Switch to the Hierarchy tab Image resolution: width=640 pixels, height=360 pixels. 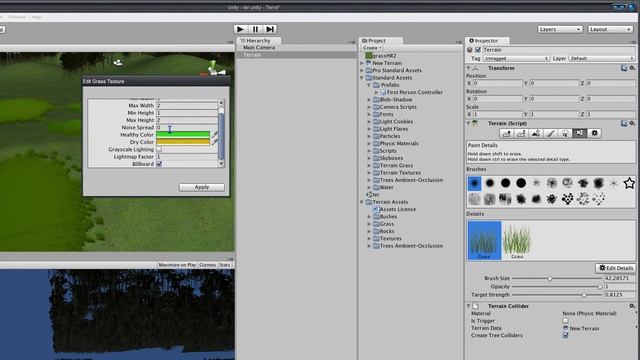[x=258, y=41]
